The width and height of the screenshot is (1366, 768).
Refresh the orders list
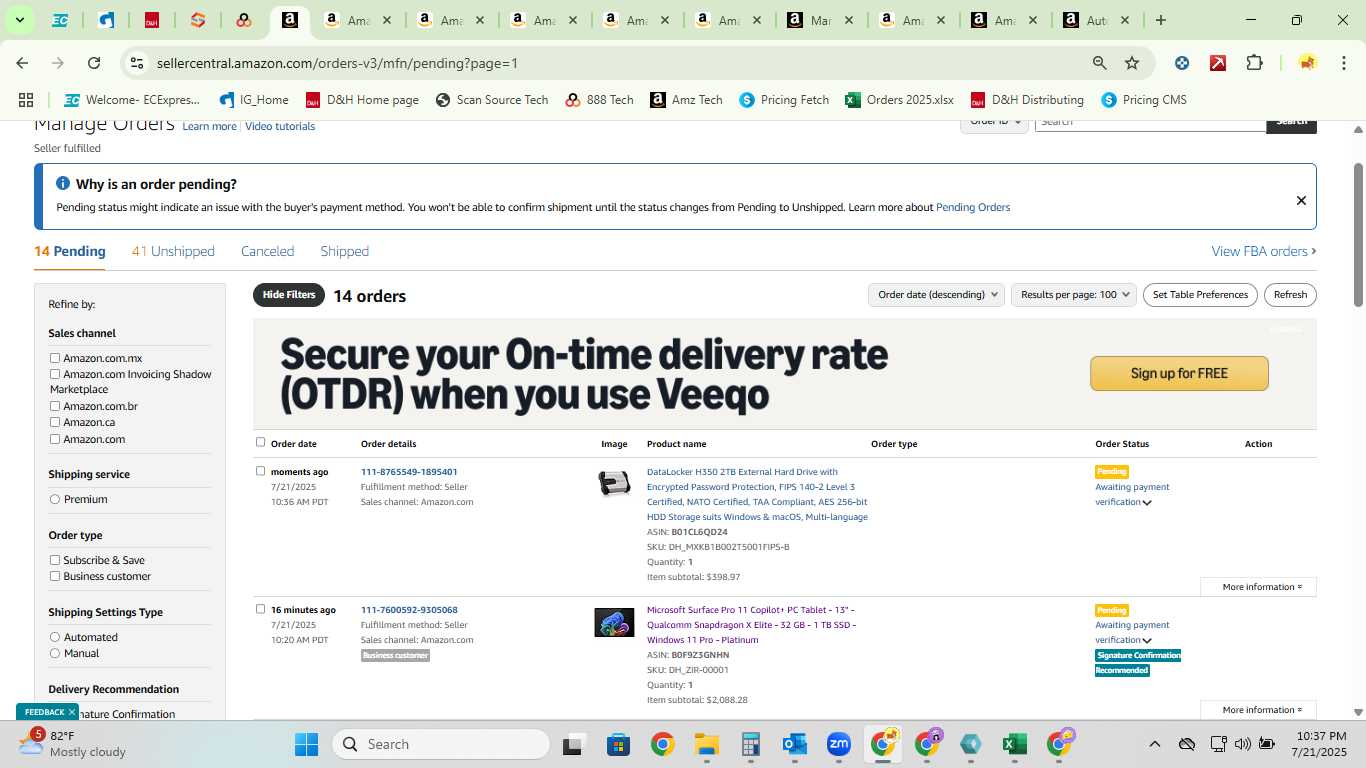click(x=1290, y=295)
